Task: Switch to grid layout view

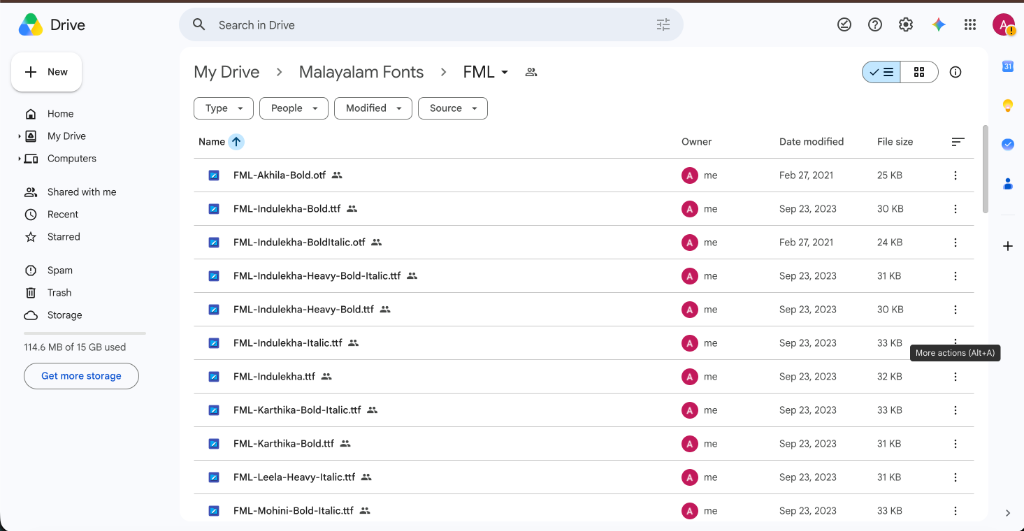Action: [x=919, y=72]
